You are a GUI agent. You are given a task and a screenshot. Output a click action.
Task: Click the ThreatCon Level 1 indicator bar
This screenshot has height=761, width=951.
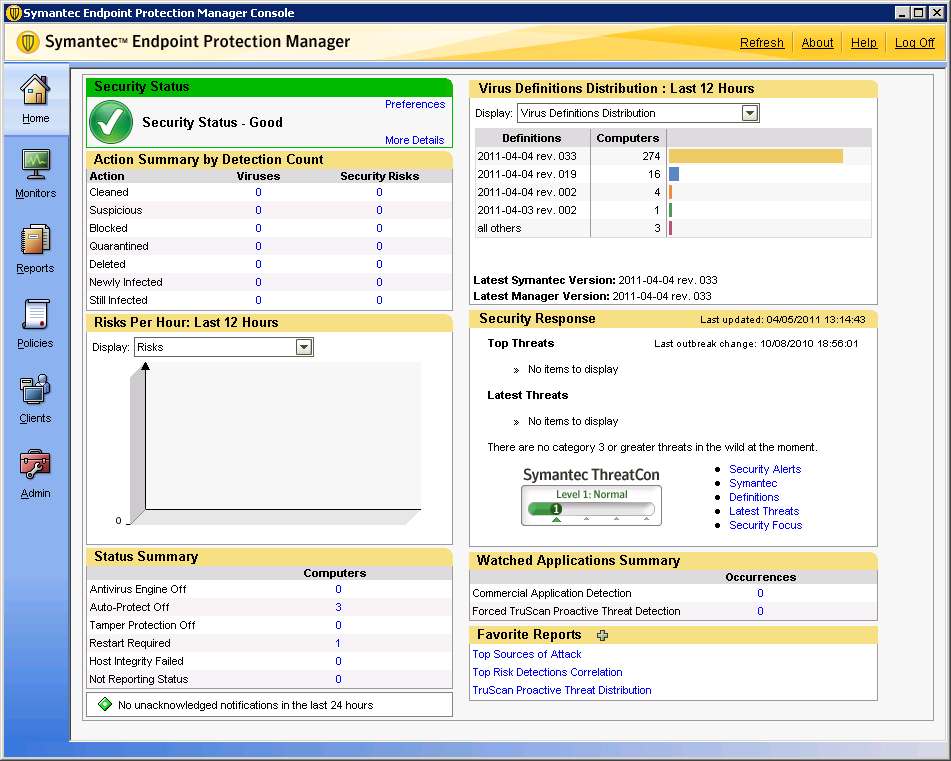(591, 509)
